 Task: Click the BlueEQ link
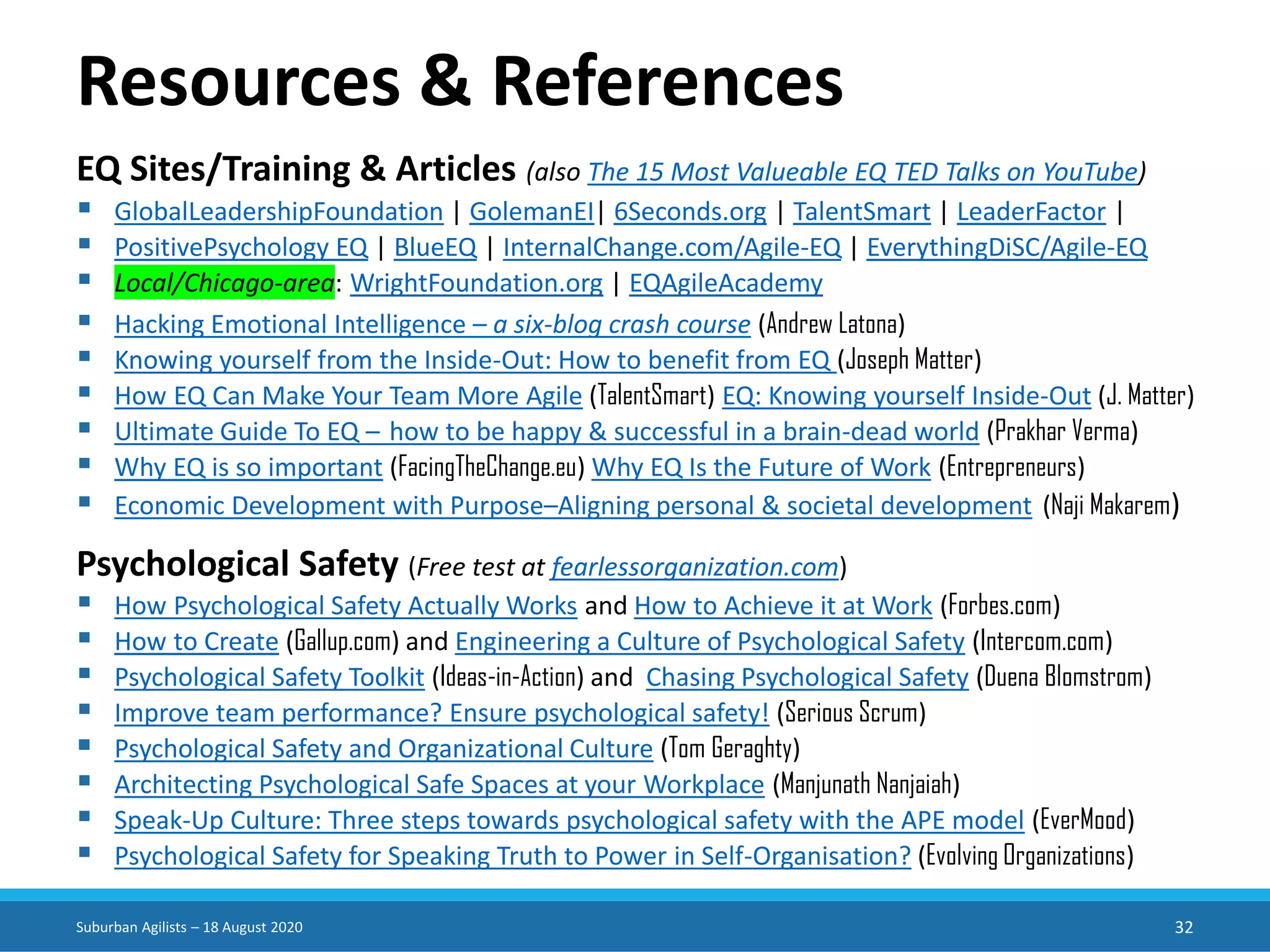tap(435, 247)
